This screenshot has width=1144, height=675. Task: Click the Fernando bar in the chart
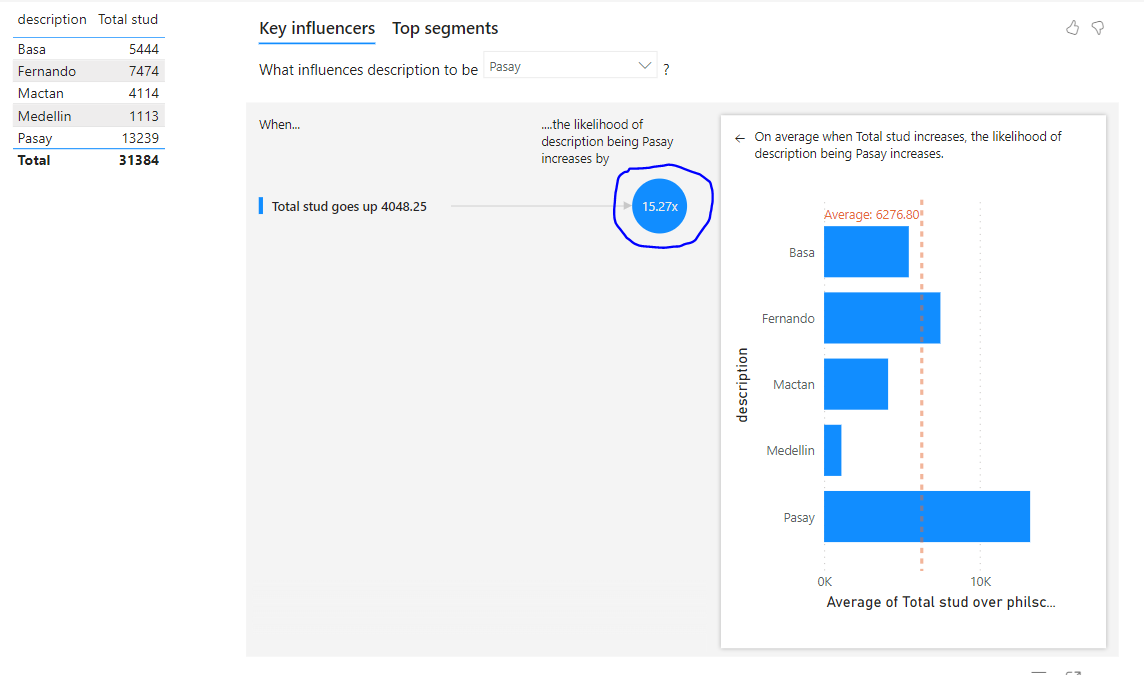882,318
